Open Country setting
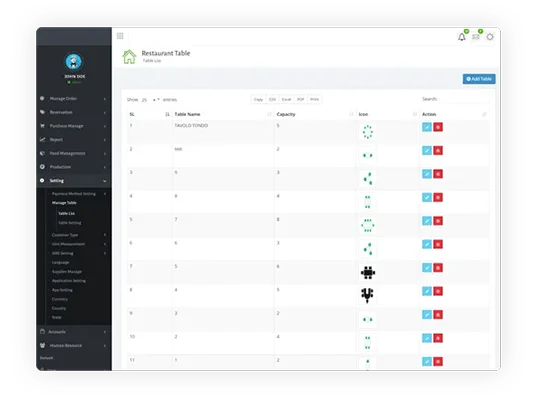555x397 pixels. click(x=59, y=309)
